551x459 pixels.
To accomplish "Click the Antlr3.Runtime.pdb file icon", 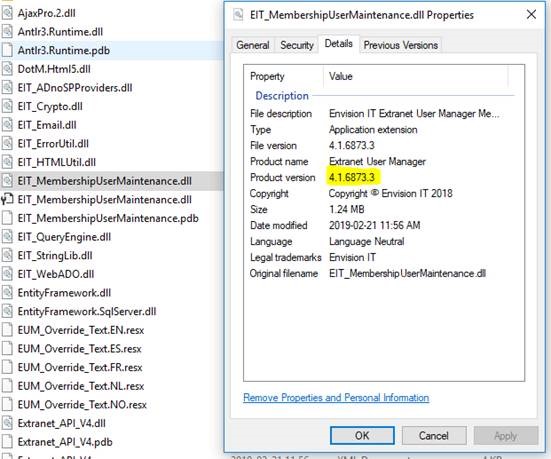I will click(7, 50).
